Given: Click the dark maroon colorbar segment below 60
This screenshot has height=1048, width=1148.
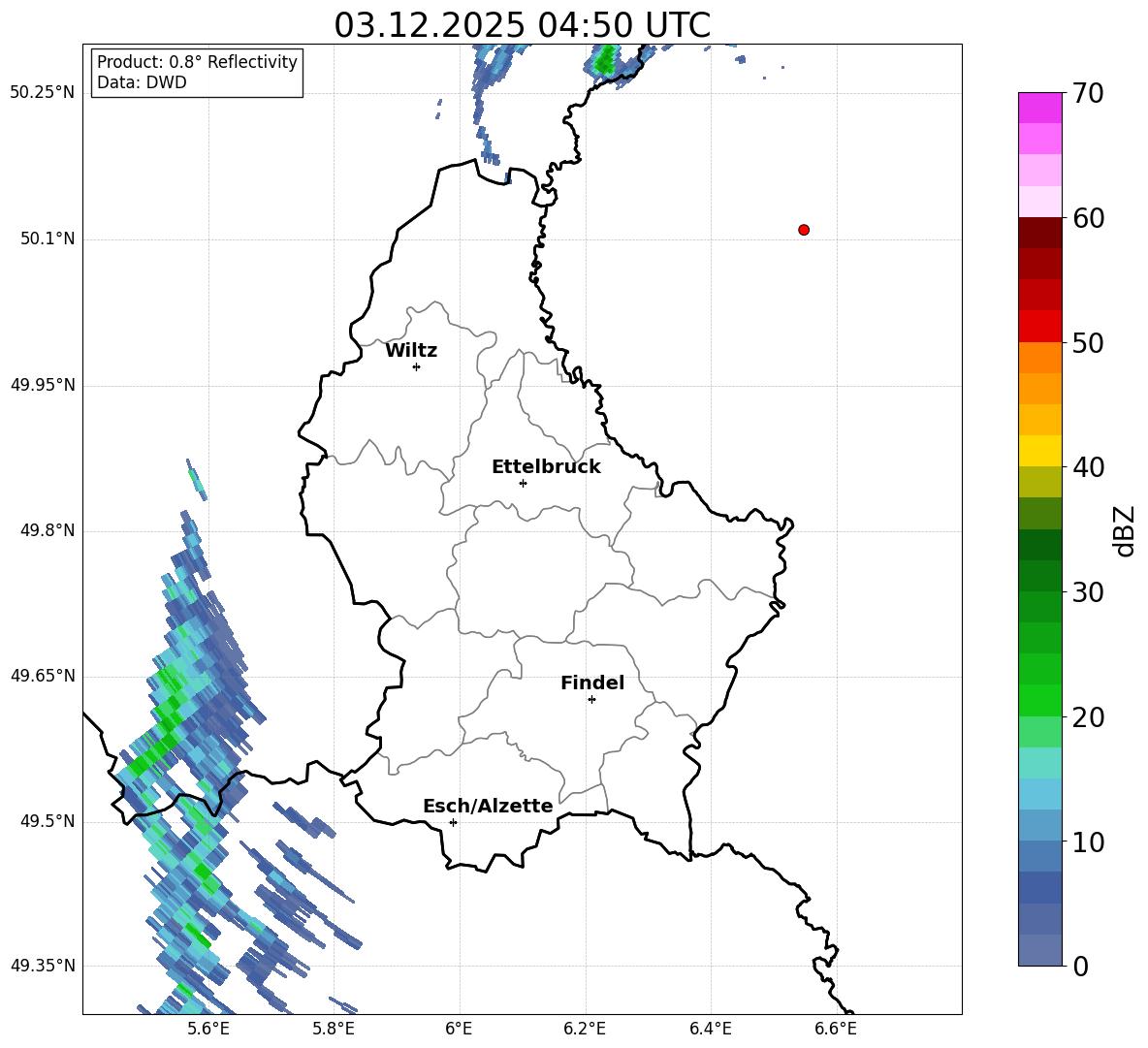Looking at the screenshot, I should tap(1040, 233).
